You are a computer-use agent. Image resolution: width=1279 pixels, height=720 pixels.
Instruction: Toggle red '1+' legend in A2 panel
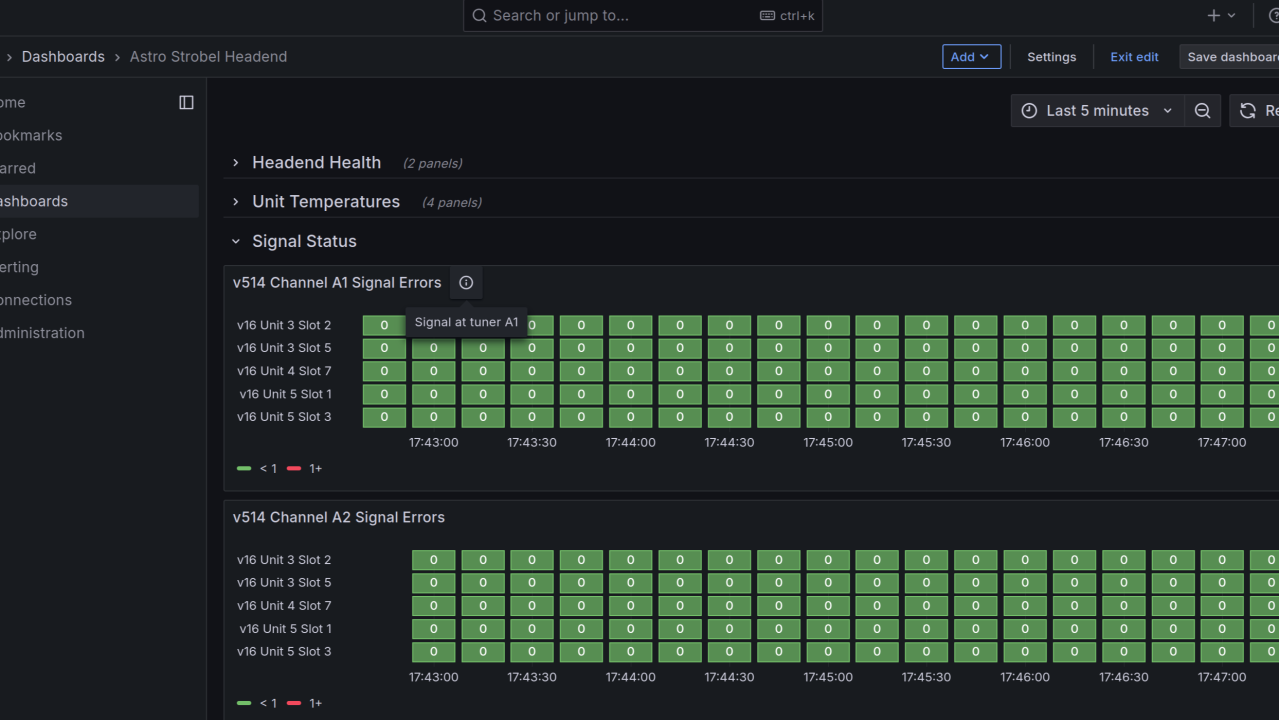[304, 703]
